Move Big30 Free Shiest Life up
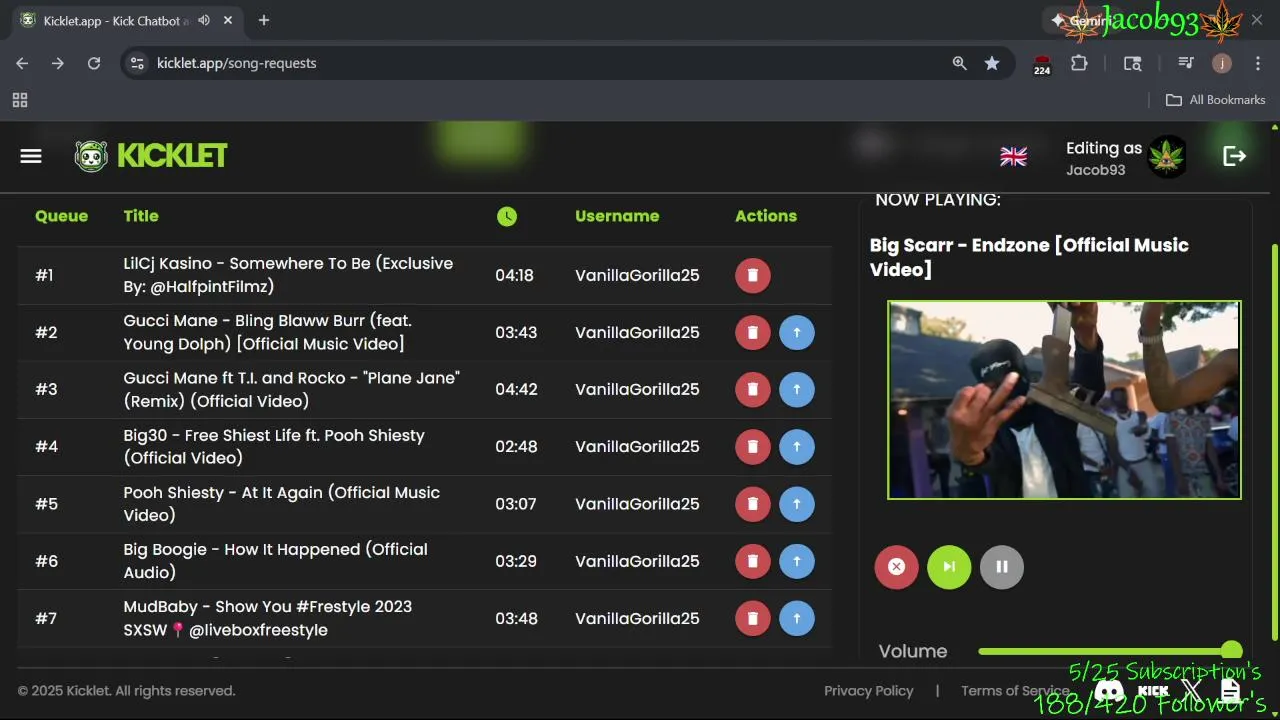The image size is (1280, 720). coord(797,447)
